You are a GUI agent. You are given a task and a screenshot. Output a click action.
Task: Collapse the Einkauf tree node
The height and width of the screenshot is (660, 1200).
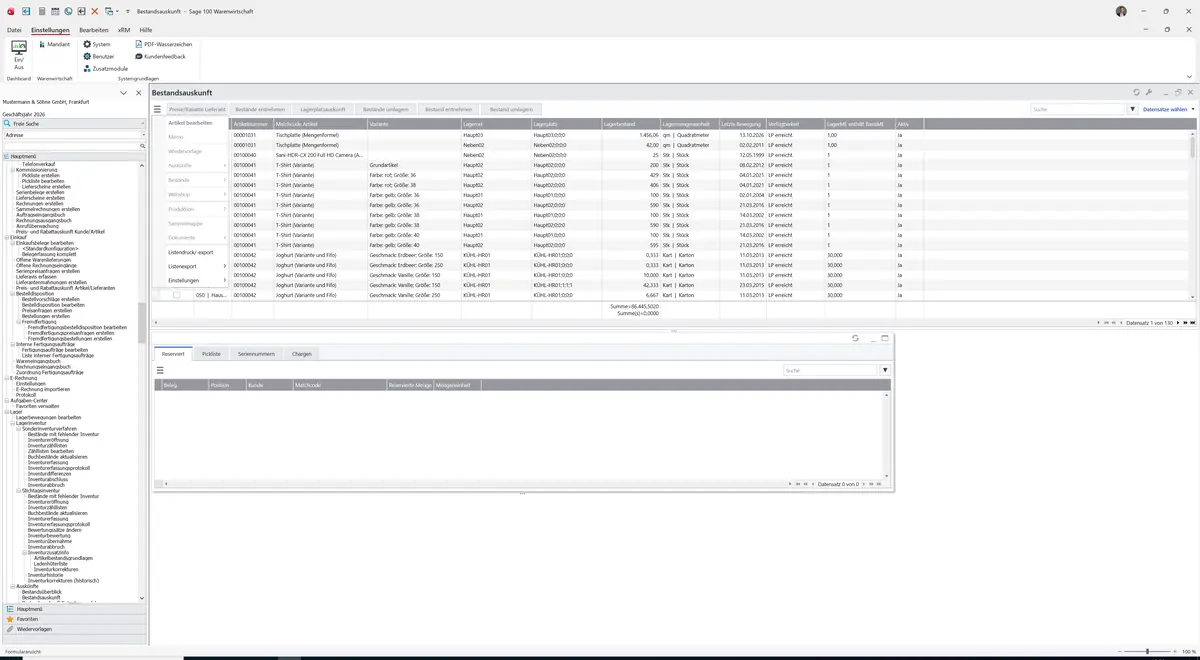[x=6, y=237]
